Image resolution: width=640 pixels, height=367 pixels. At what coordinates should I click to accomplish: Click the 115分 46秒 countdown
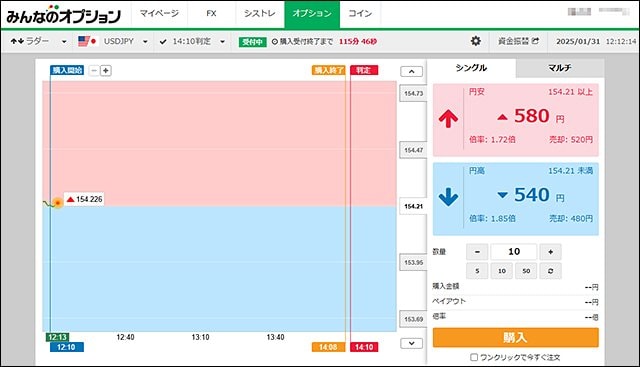[x=358, y=42]
